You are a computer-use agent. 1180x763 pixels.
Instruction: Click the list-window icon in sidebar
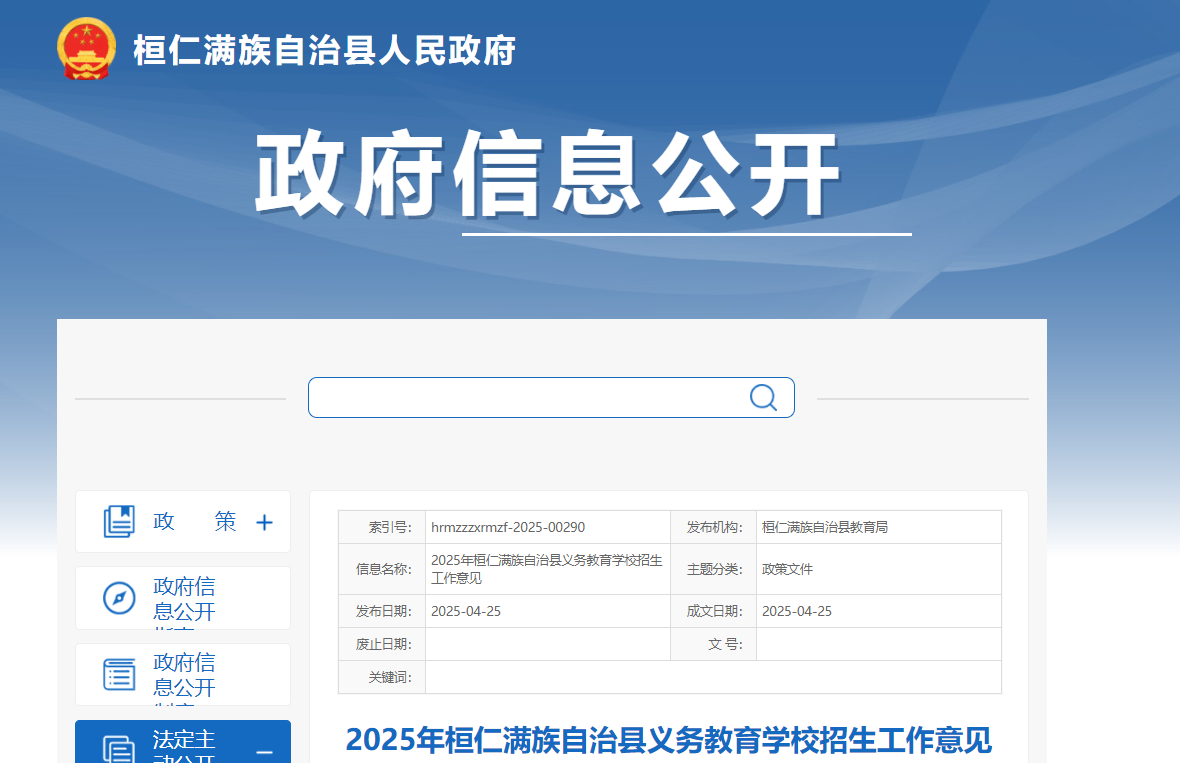[x=119, y=674]
